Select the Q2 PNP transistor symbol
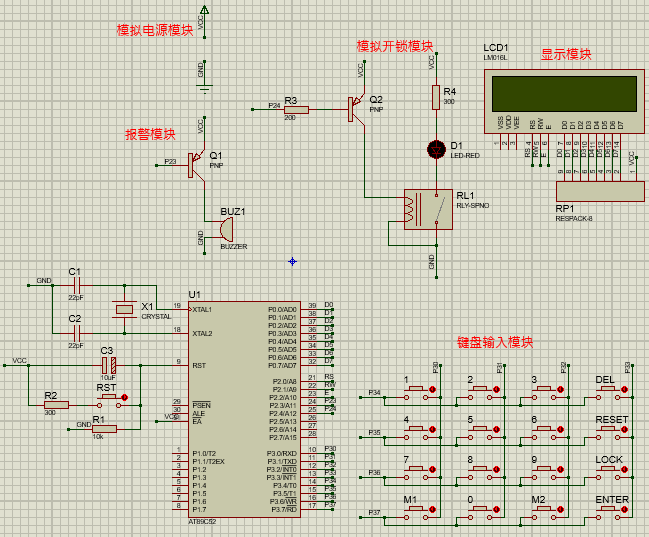Screen dimensions: 649x537 coord(356,109)
